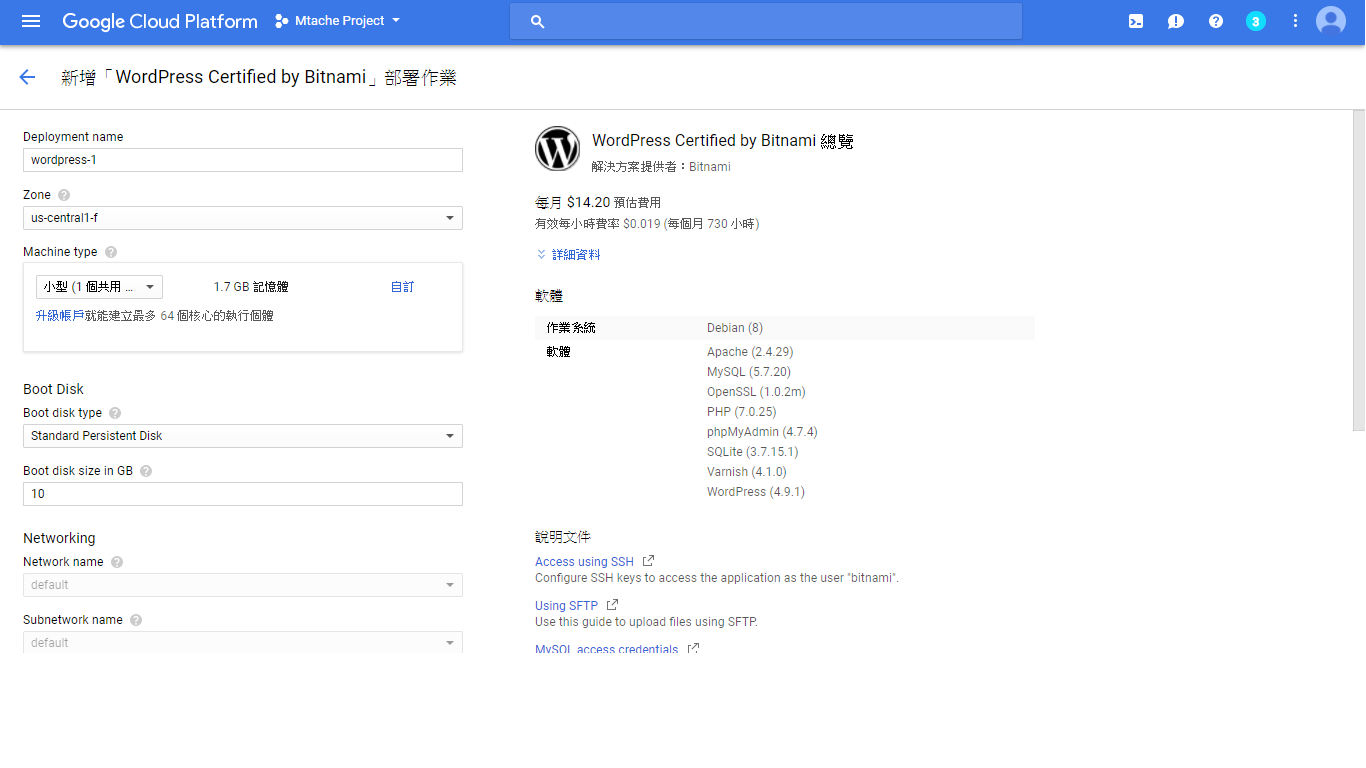Expand the 詳細資料 pricing details

tap(569, 255)
